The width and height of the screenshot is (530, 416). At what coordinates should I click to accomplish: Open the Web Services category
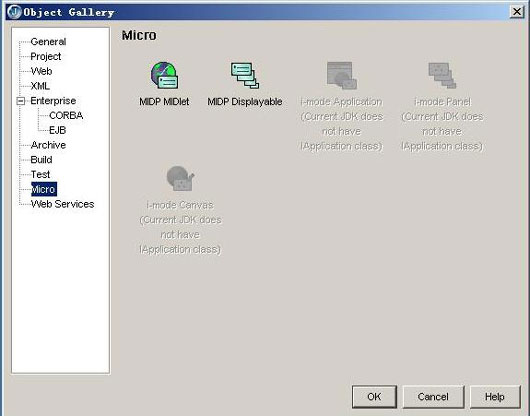pyautogui.click(x=62, y=204)
